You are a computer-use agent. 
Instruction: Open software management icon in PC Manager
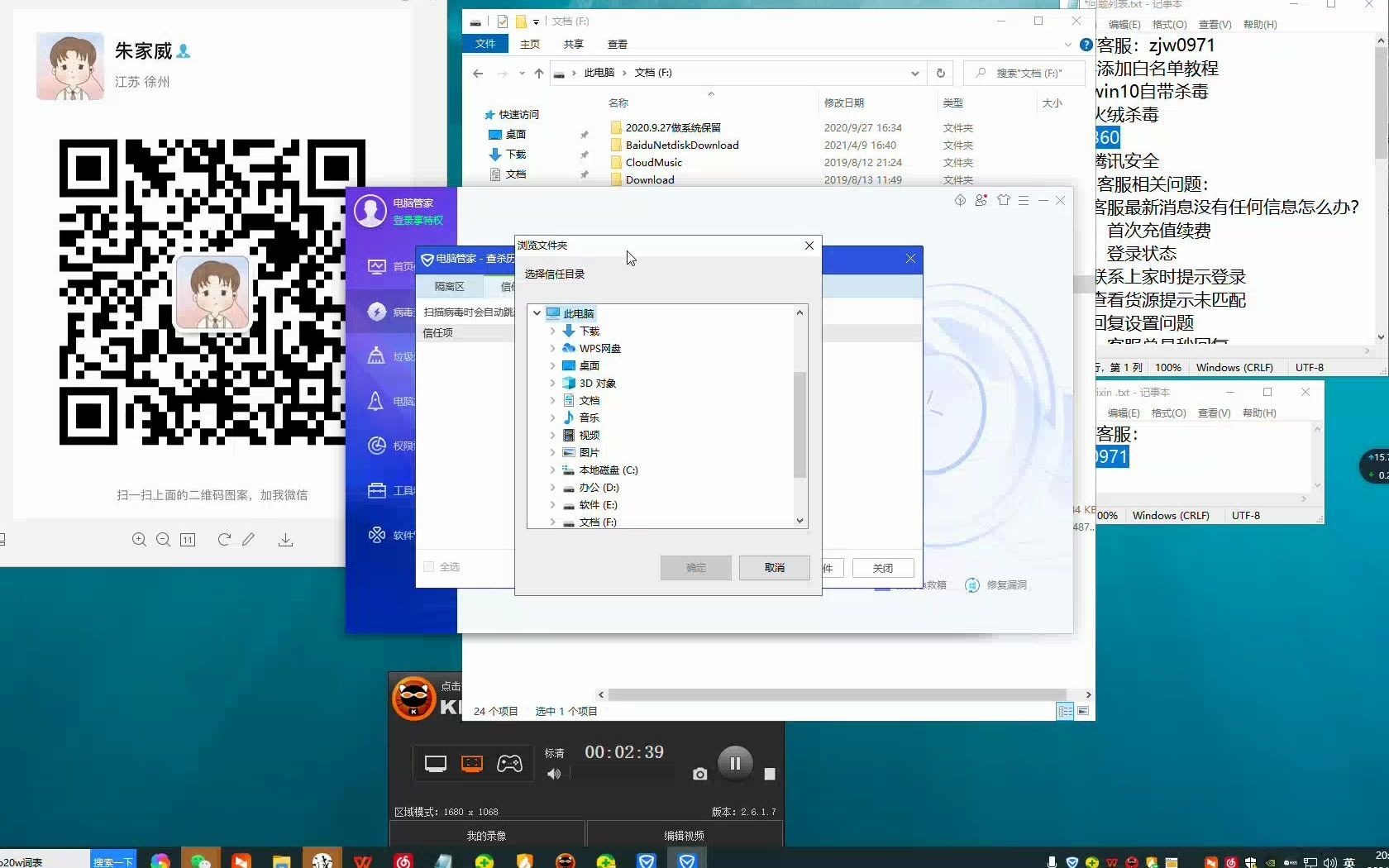pos(377,535)
